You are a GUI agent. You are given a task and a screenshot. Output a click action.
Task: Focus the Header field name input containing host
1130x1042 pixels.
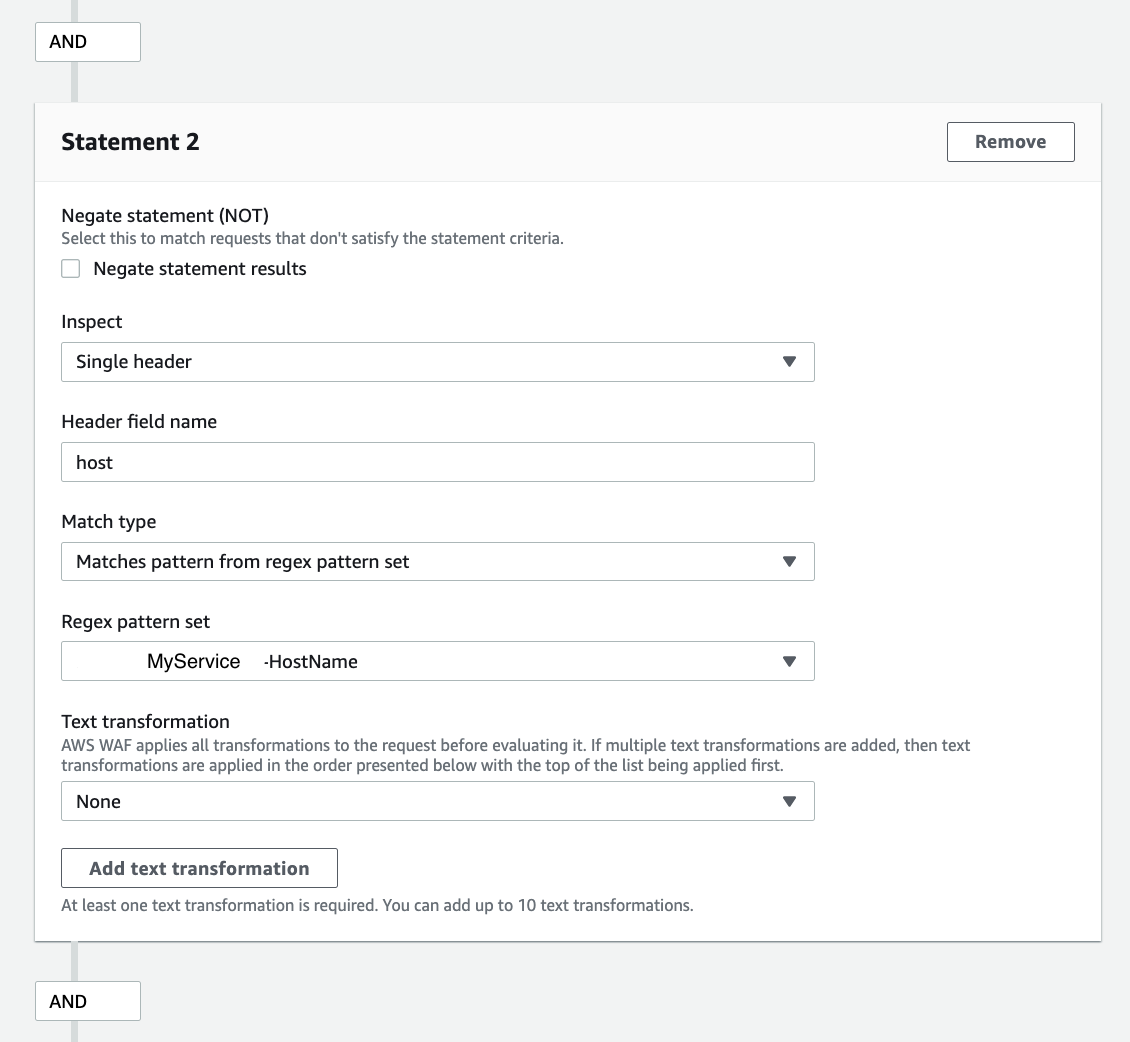[437, 462]
